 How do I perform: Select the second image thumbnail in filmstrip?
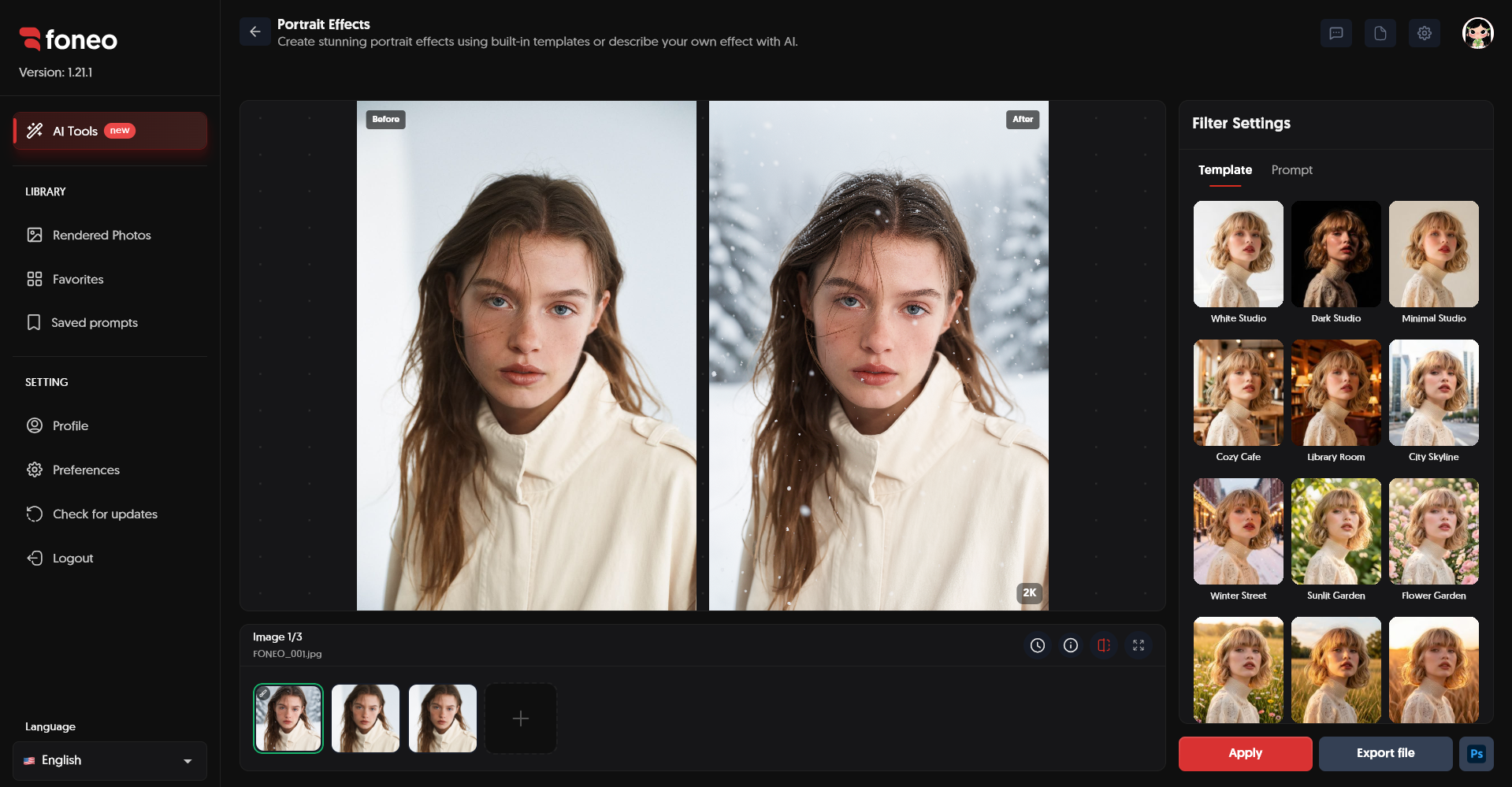tap(366, 718)
